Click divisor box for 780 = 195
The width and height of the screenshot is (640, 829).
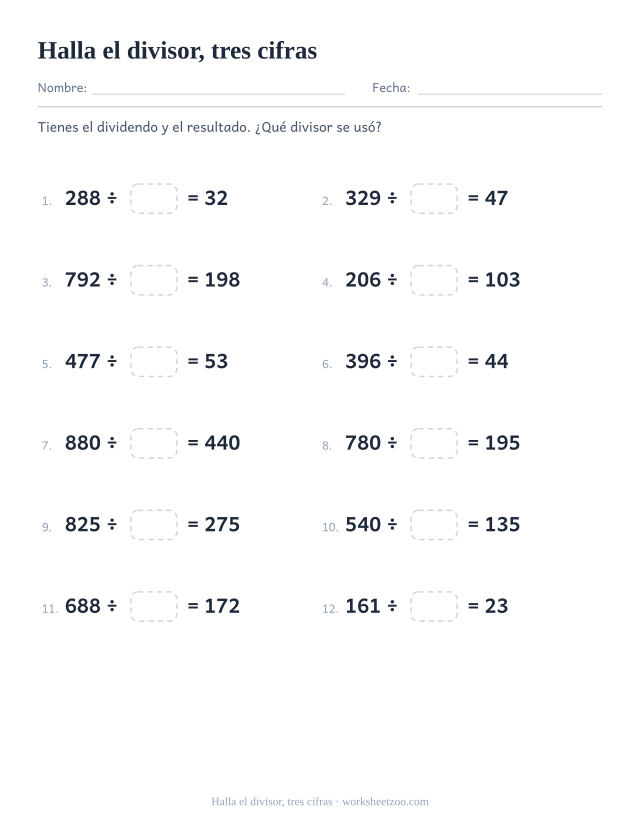click(434, 443)
